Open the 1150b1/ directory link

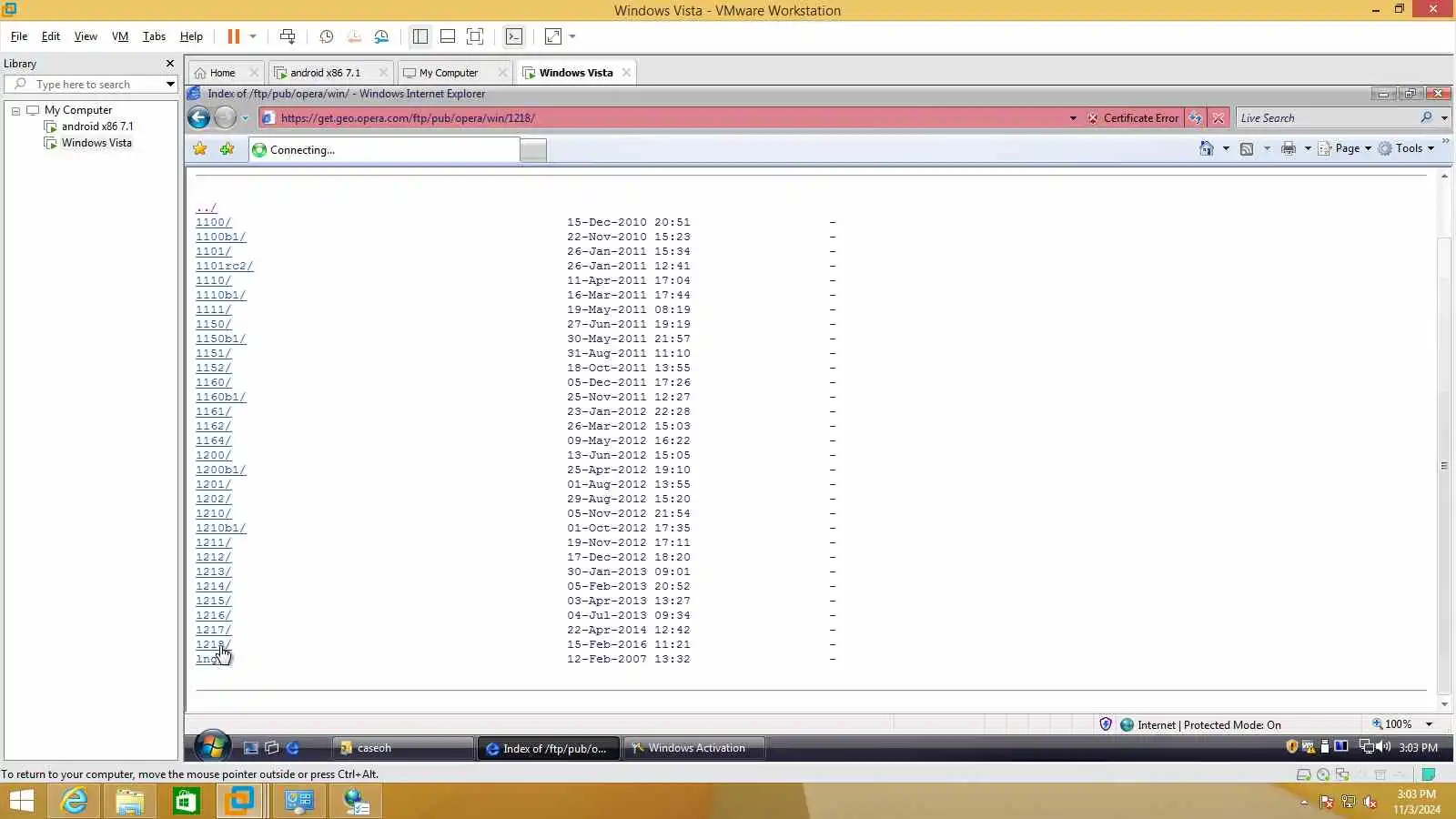[x=221, y=339]
